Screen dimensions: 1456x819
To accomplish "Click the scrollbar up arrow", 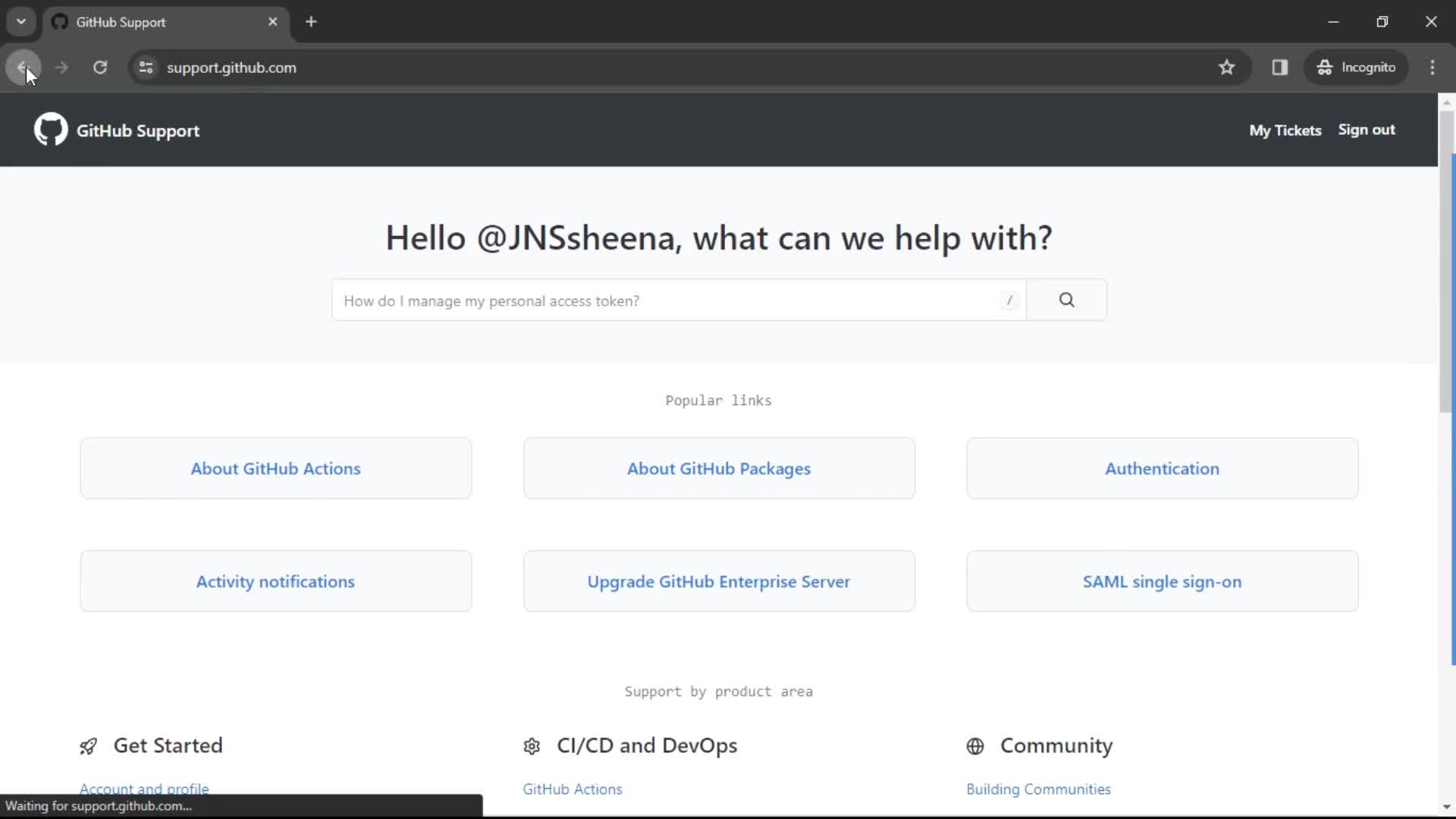I will [x=1446, y=102].
